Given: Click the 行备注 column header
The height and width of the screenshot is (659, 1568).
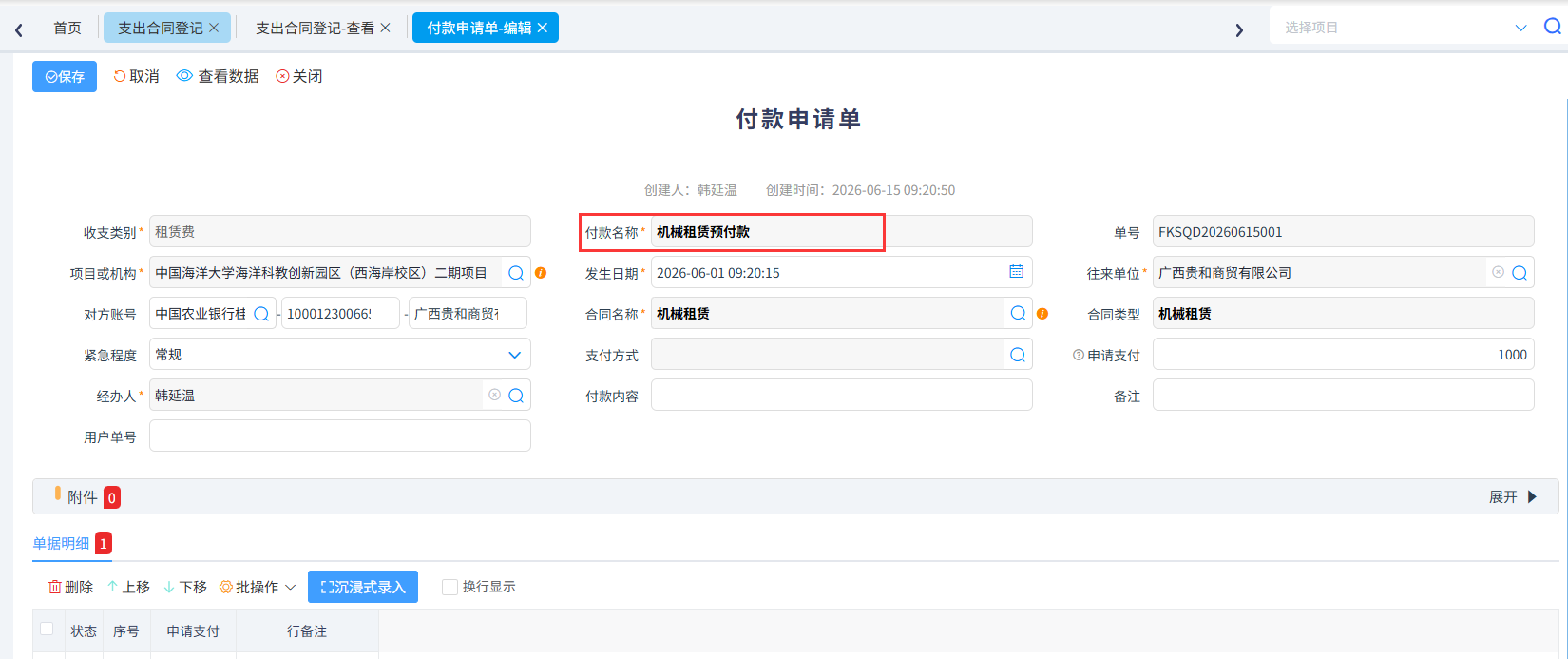Looking at the screenshot, I should click(307, 631).
